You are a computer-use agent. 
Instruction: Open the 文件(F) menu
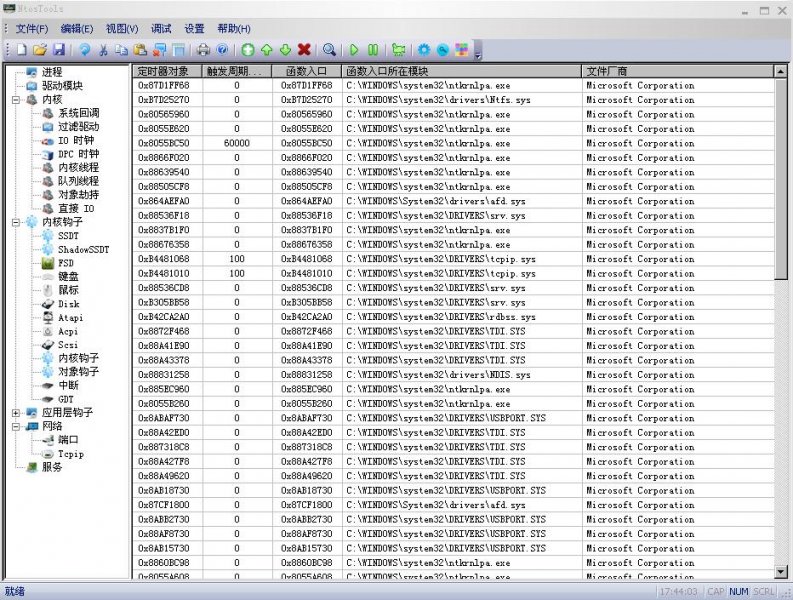(32, 29)
